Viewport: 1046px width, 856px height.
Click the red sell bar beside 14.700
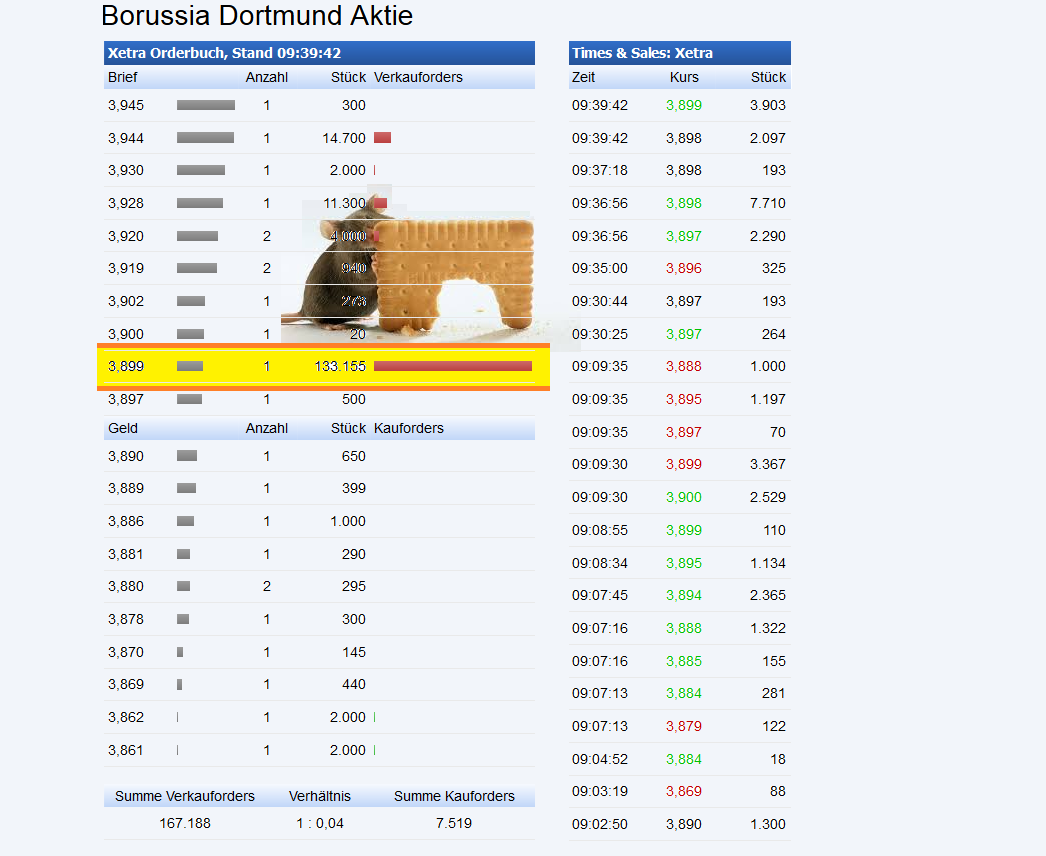click(x=382, y=137)
